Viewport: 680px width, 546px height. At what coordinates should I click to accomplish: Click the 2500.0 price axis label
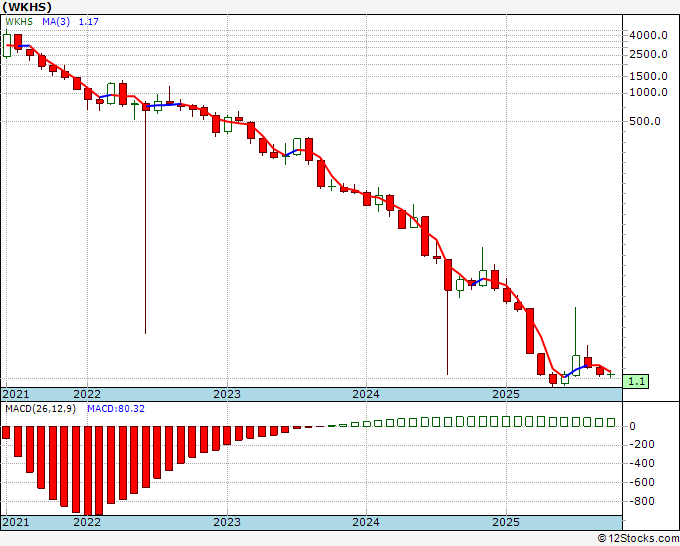coord(648,55)
